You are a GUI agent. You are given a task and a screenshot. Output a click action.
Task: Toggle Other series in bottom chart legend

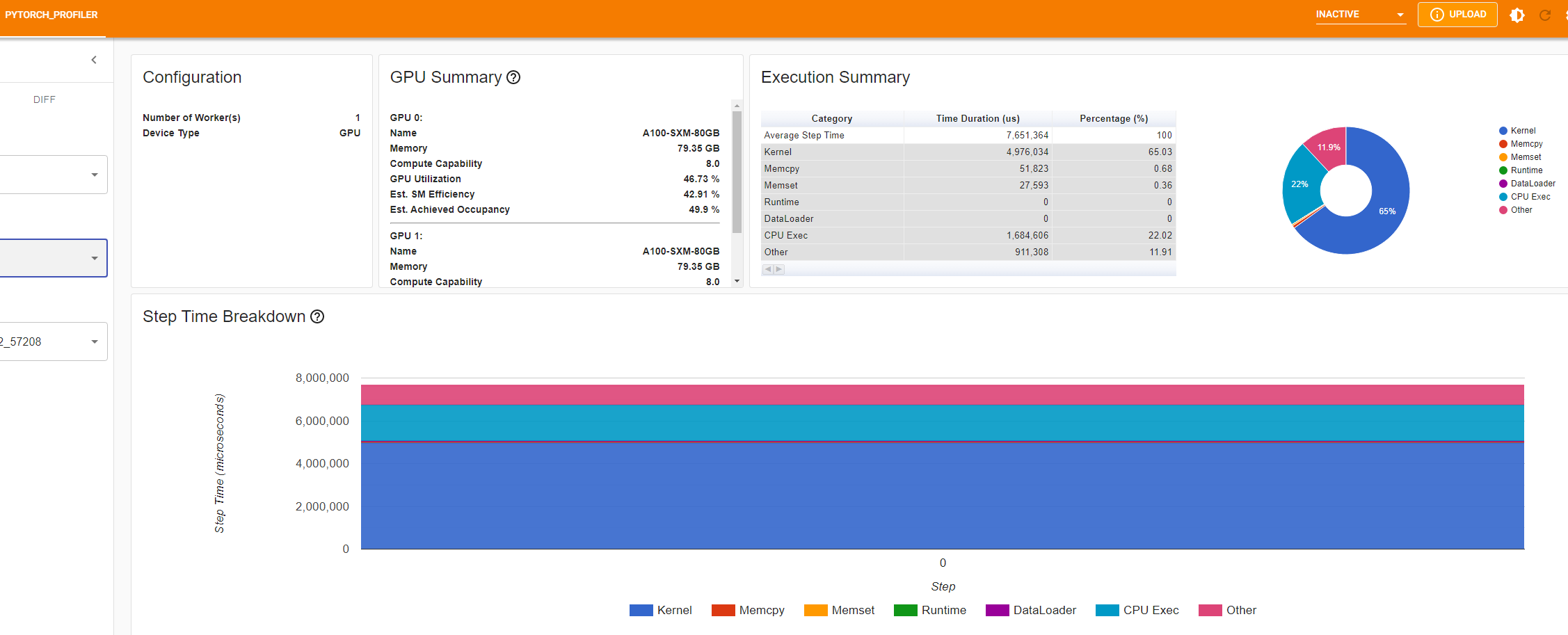coord(1227,610)
